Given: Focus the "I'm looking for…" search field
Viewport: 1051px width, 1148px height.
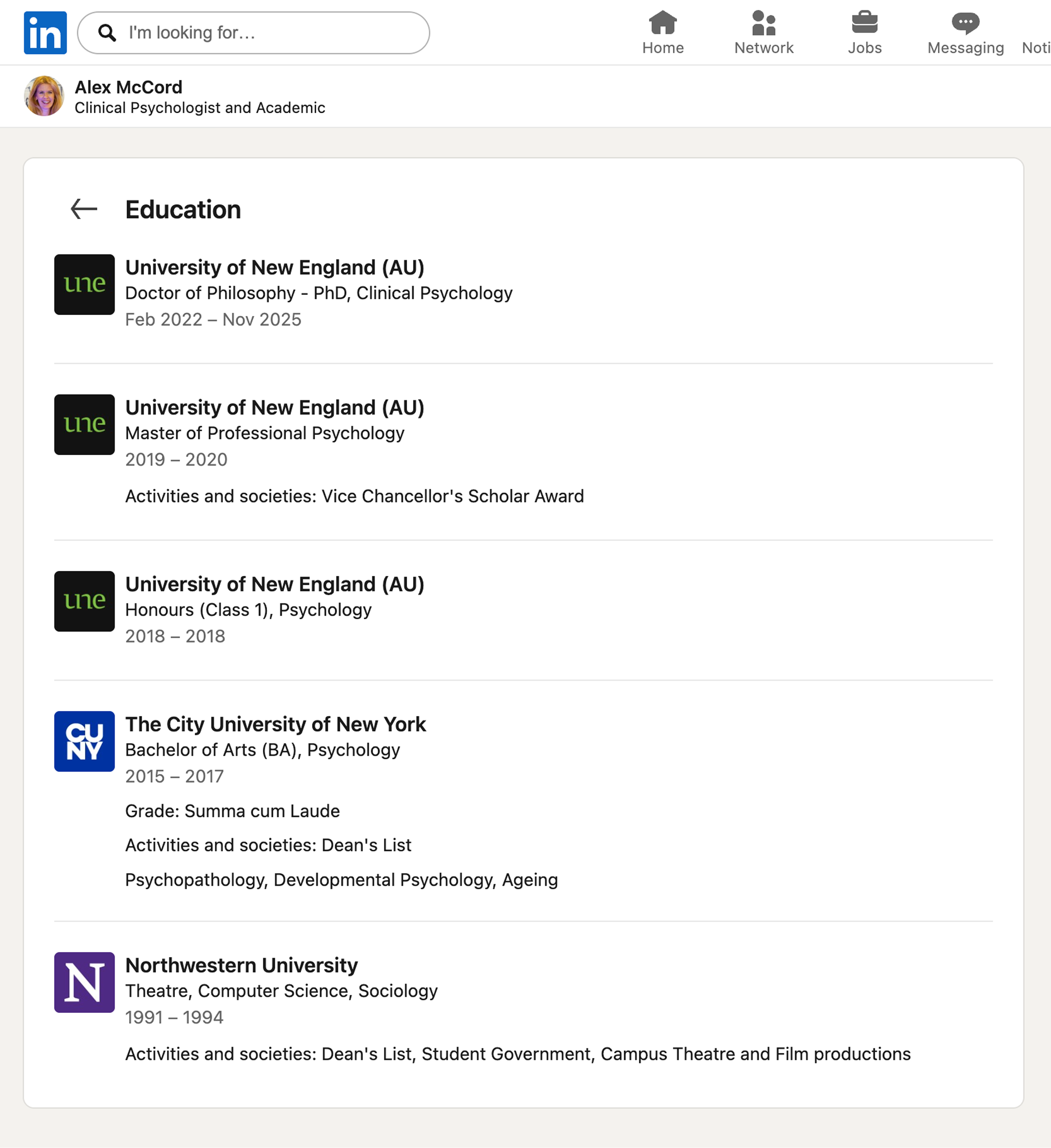Looking at the screenshot, I should [x=253, y=33].
